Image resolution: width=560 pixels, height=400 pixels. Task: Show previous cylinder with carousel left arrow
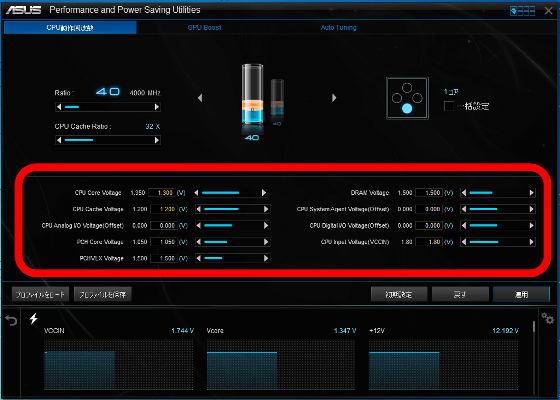coord(200,98)
